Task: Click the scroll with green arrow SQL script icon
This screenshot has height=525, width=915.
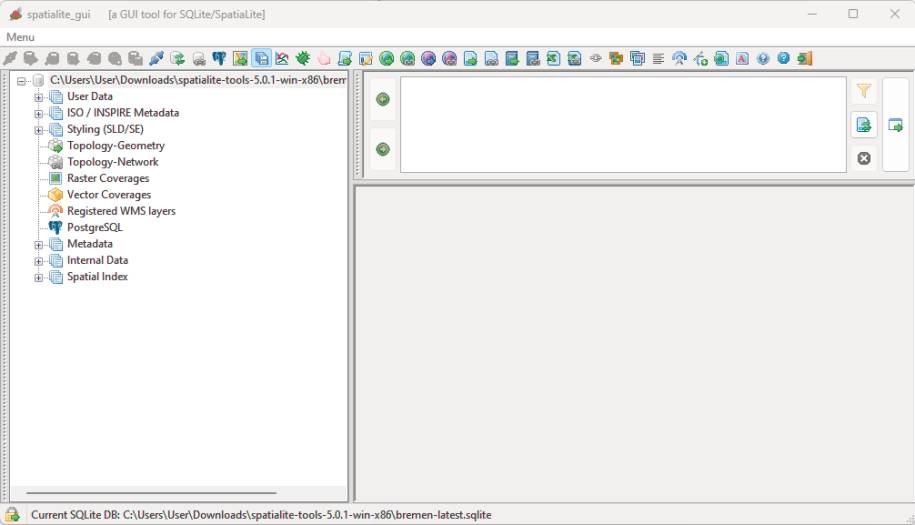Action: pos(345,58)
